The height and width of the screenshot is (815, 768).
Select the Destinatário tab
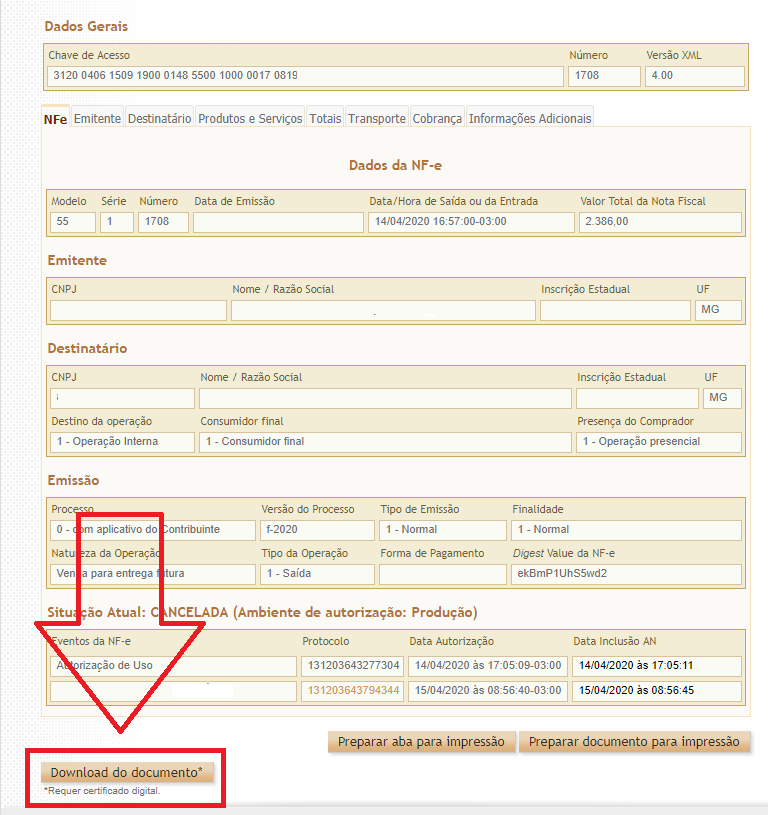pyautogui.click(x=159, y=118)
